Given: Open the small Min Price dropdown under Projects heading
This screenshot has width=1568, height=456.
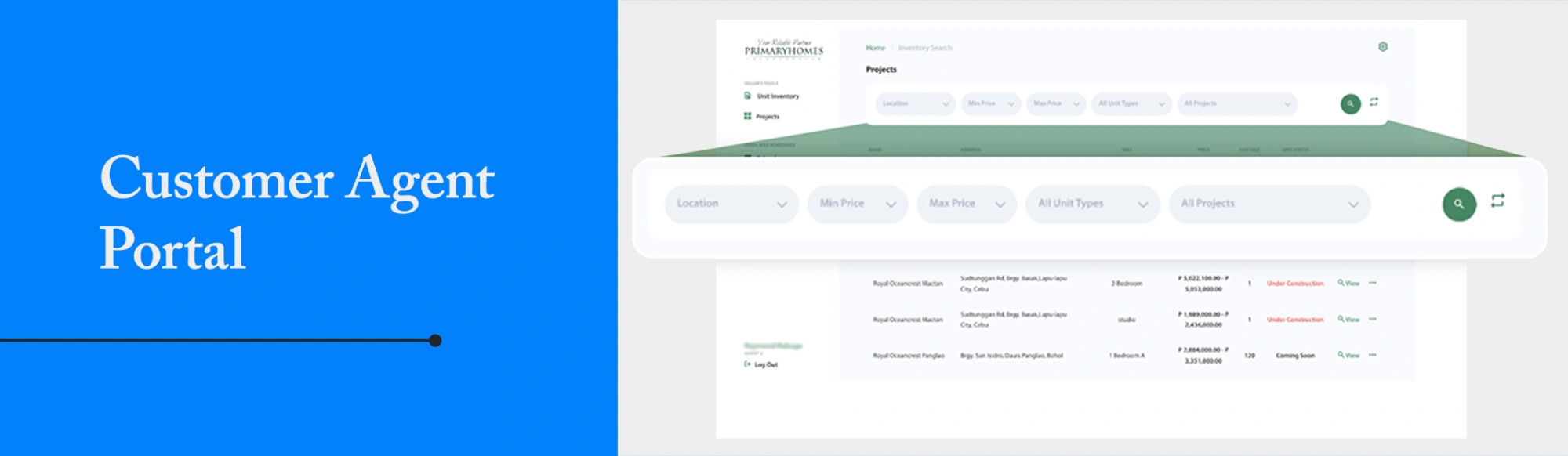Looking at the screenshot, I should tap(991, 103).
